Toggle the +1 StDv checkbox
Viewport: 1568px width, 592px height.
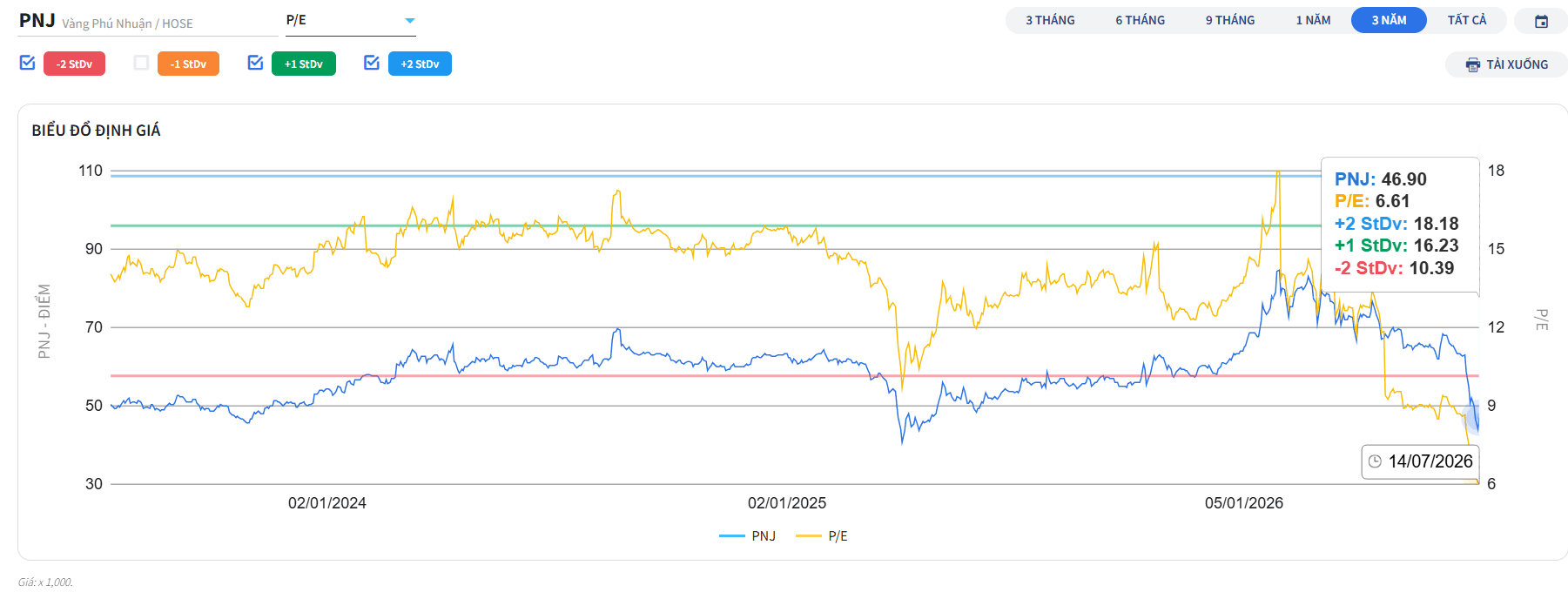(x=255, y=63)
